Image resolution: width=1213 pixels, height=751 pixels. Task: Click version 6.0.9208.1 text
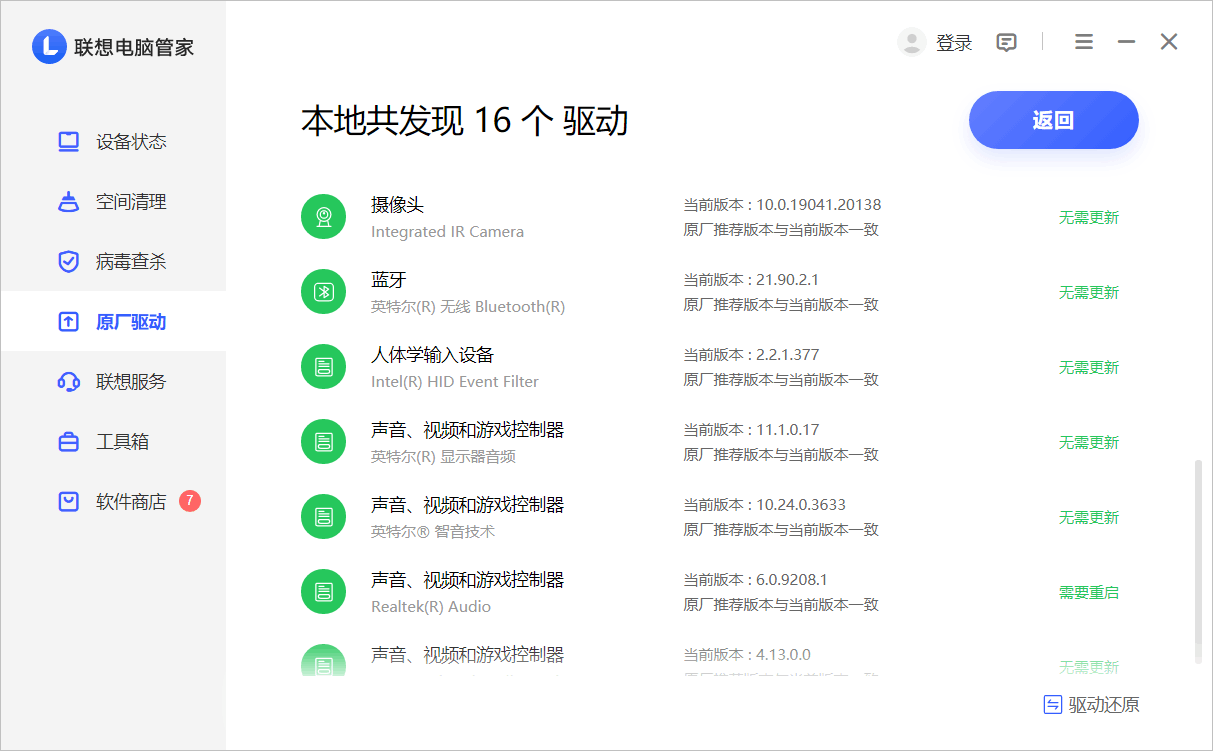click(791, 580)
